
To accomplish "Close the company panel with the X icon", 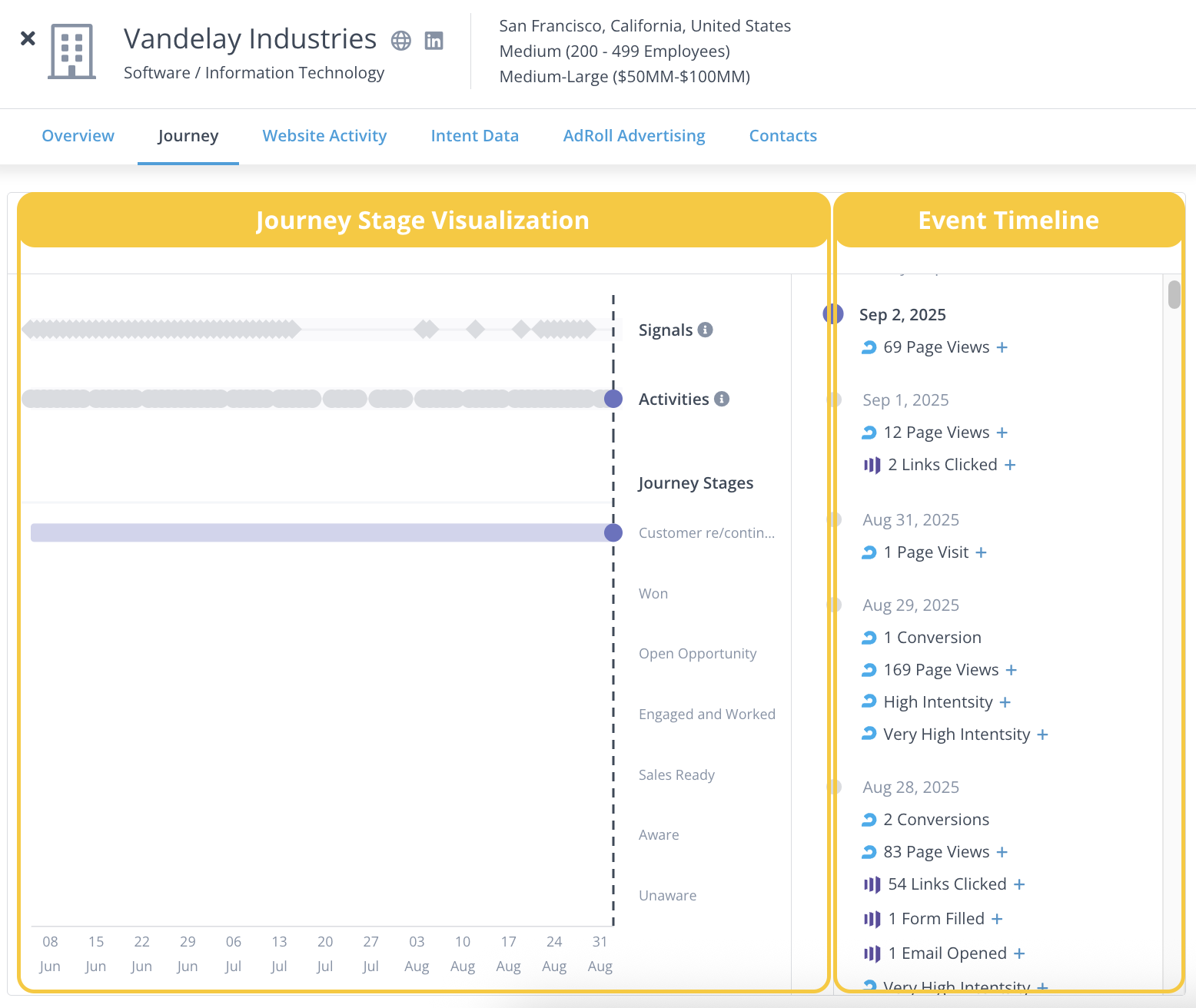I will (28, 38).
